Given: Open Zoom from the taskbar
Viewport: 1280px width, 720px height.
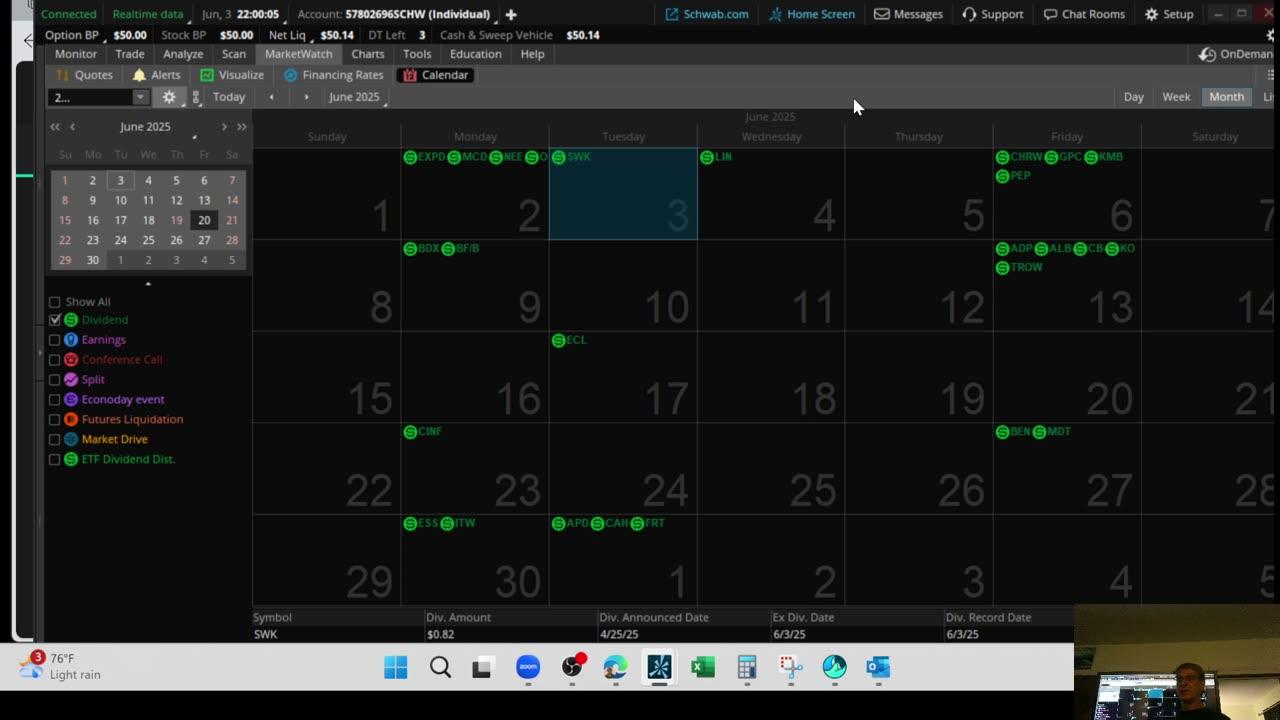Looking at the screenshot, I should point(528,667).
